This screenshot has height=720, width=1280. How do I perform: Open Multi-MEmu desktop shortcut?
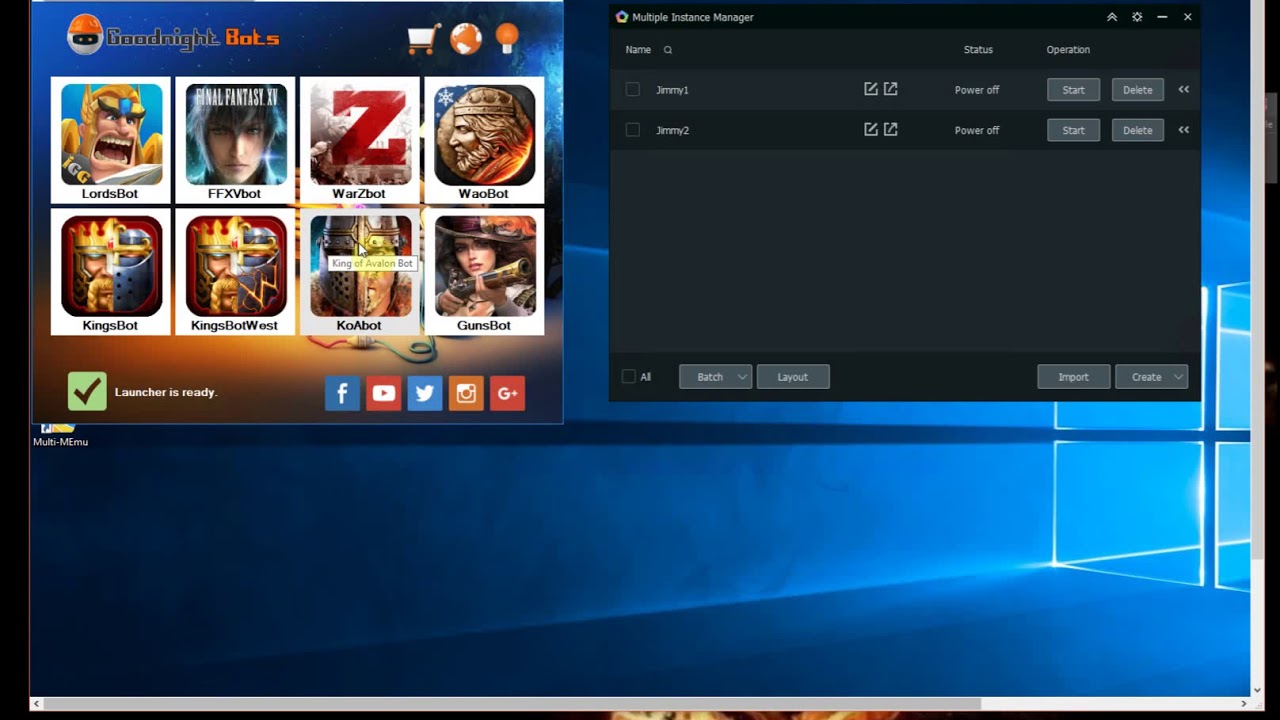click(x=60, y=436)
